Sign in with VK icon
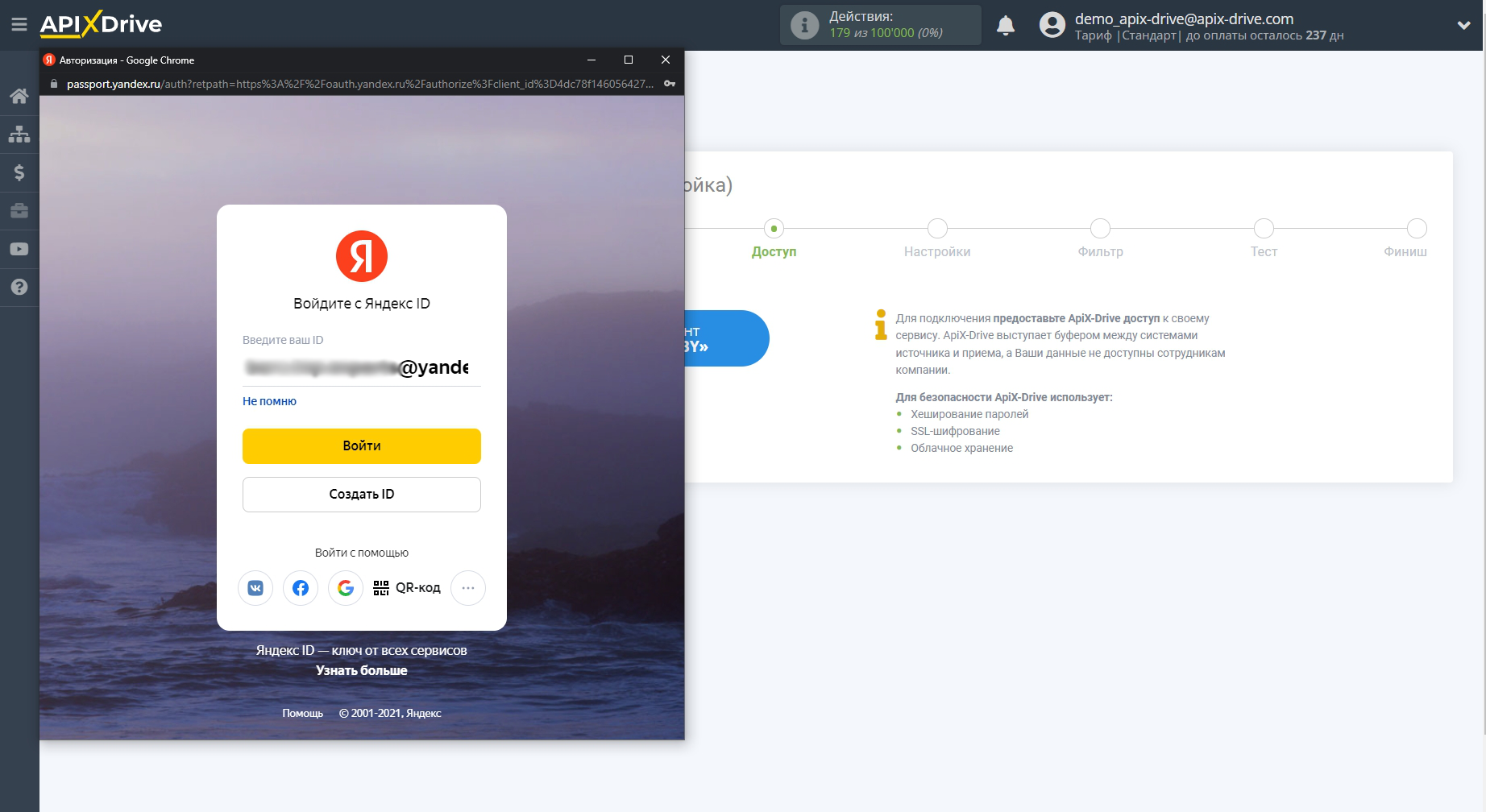The height and width of the screenshot is (812, 1486). pyautogui.click(x=255, y=588)
